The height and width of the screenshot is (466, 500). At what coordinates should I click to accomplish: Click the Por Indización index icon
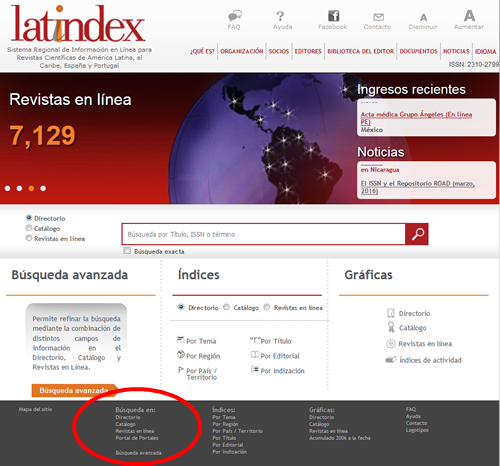tap(255, 369)
